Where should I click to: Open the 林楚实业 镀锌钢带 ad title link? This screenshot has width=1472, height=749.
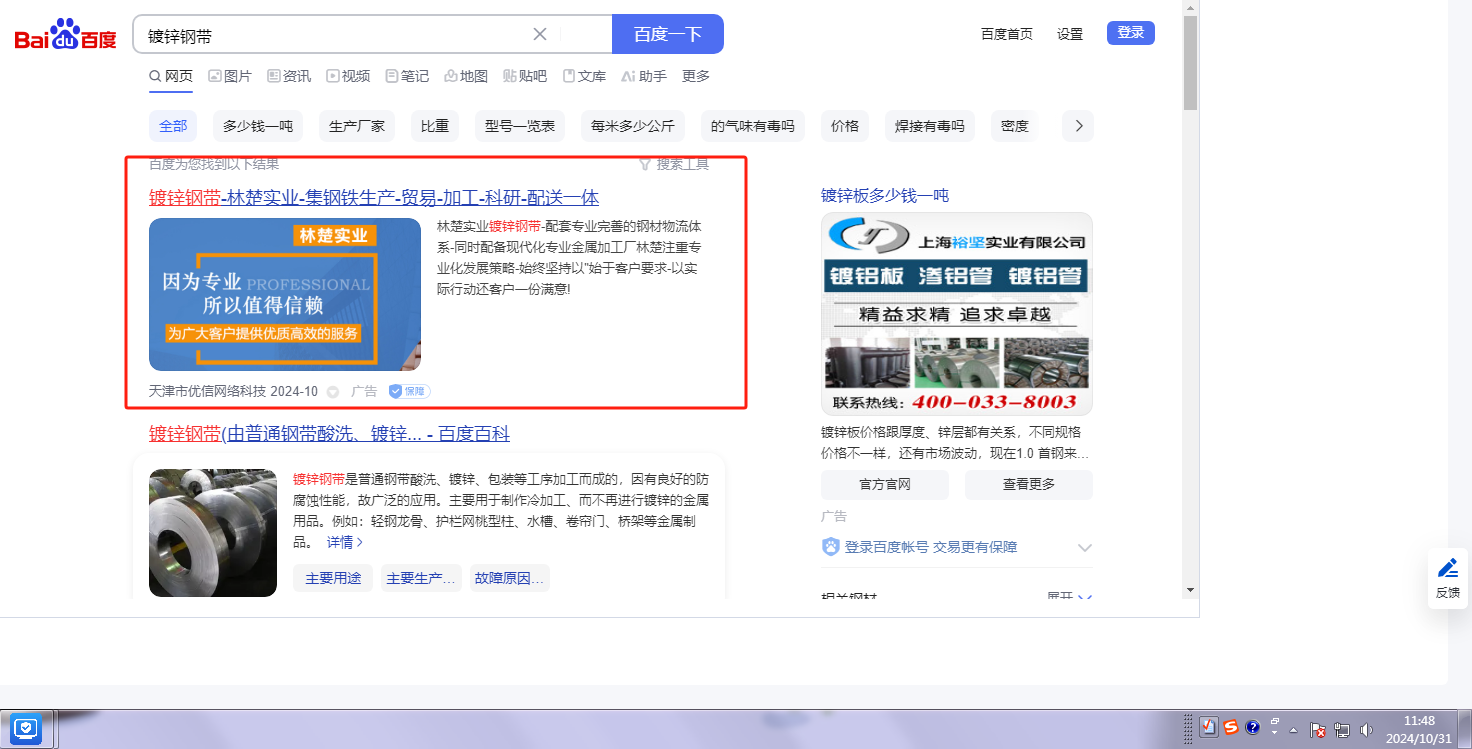pyautogui.click(x=374, y=198)
